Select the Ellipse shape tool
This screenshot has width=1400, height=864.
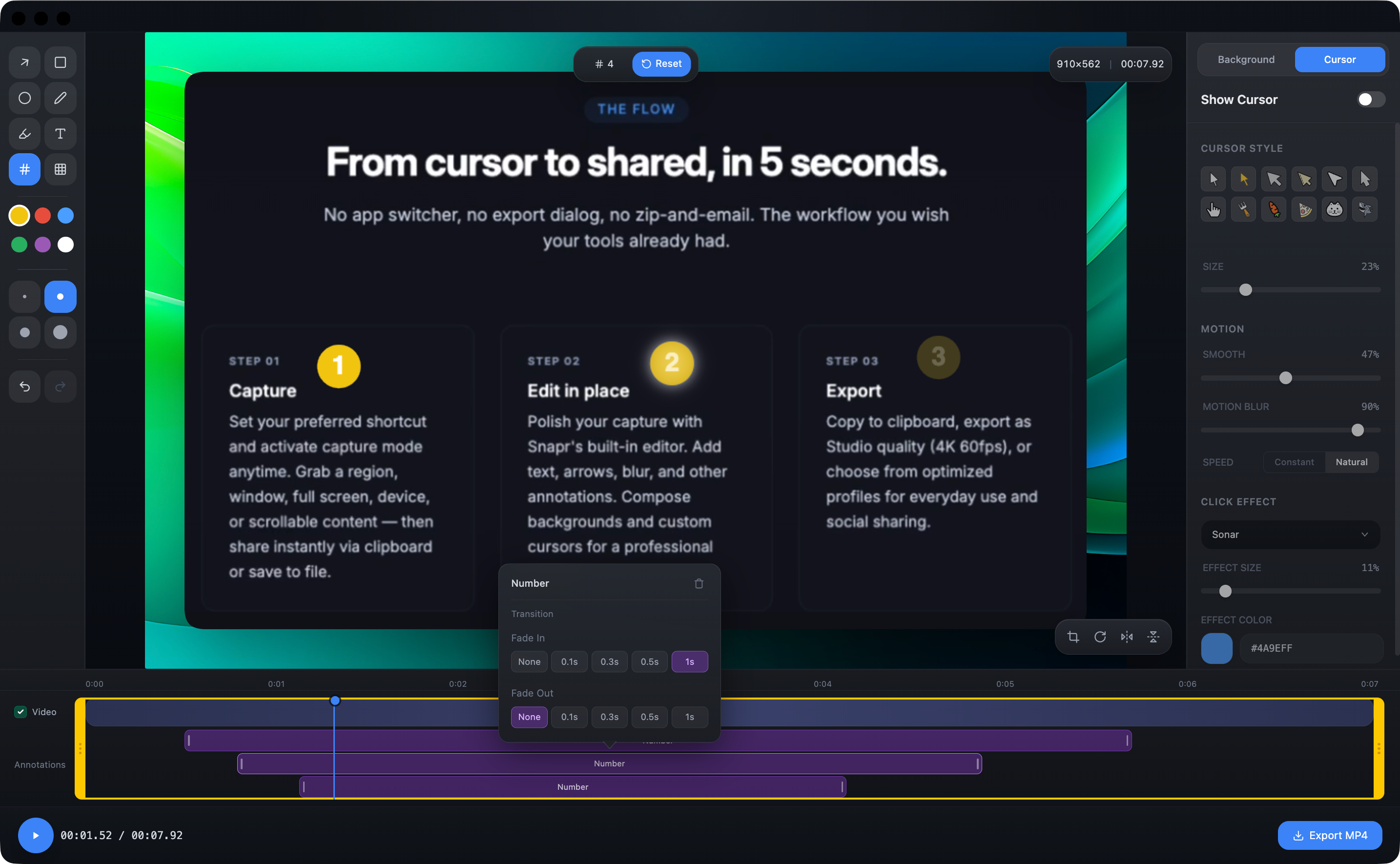24,98
